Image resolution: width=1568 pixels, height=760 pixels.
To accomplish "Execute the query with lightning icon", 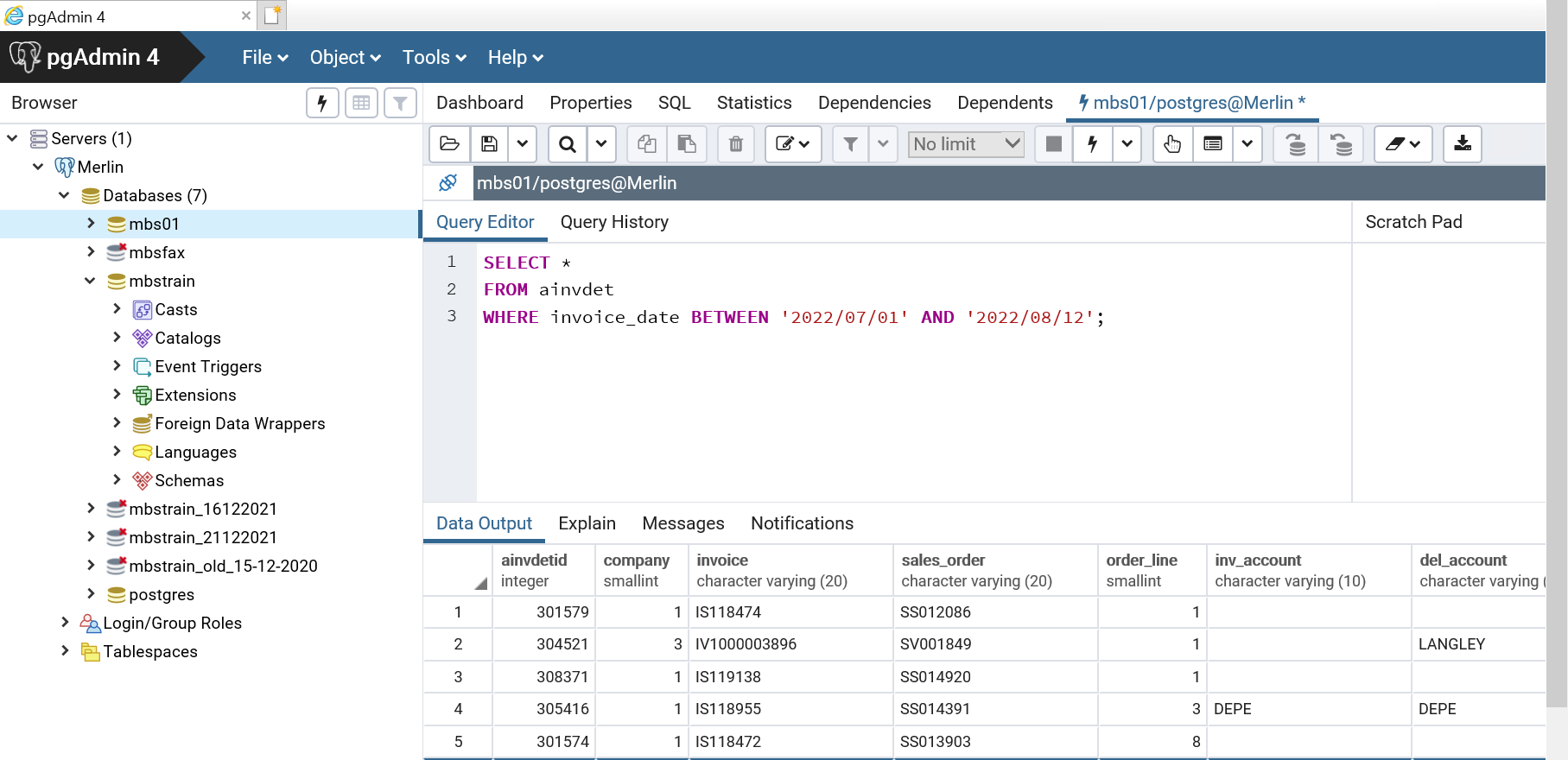I will coord(1092,144).
